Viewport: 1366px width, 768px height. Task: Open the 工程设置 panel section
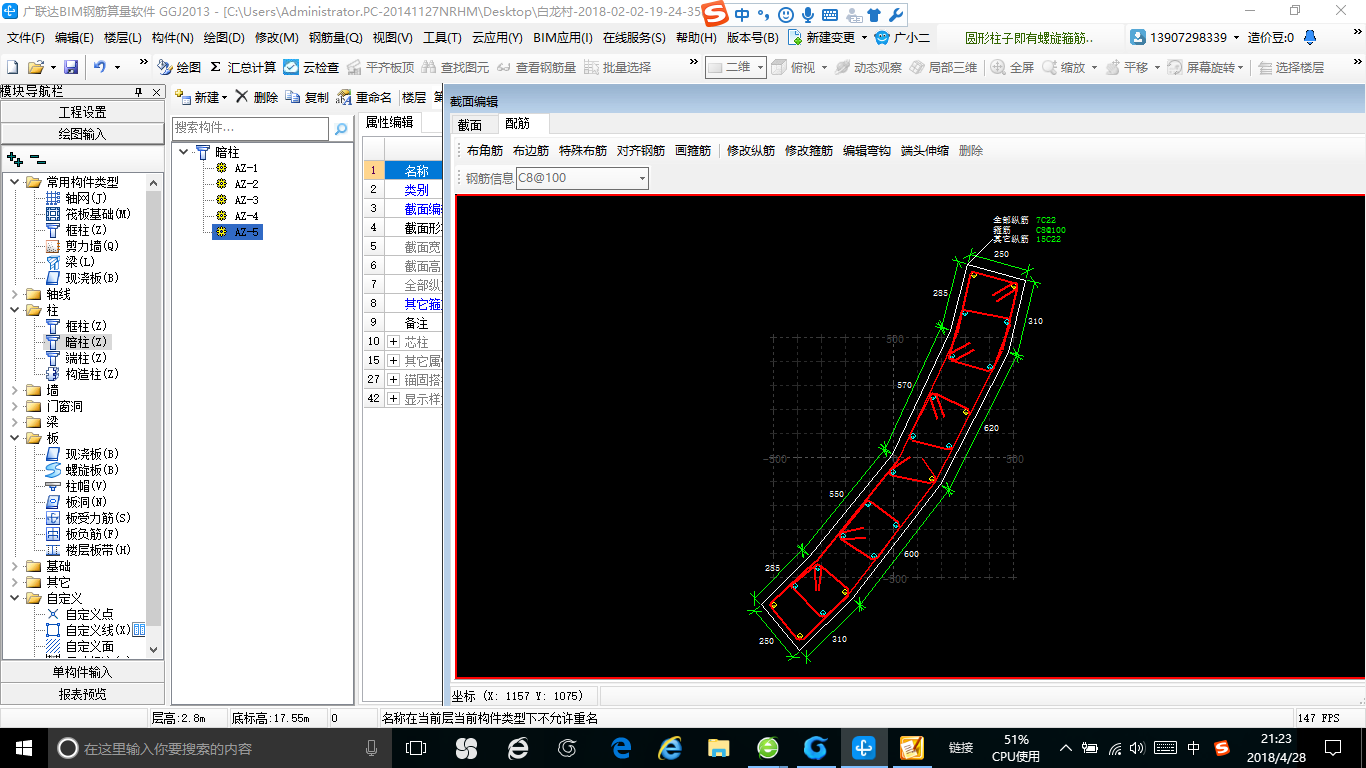(82, 112)
